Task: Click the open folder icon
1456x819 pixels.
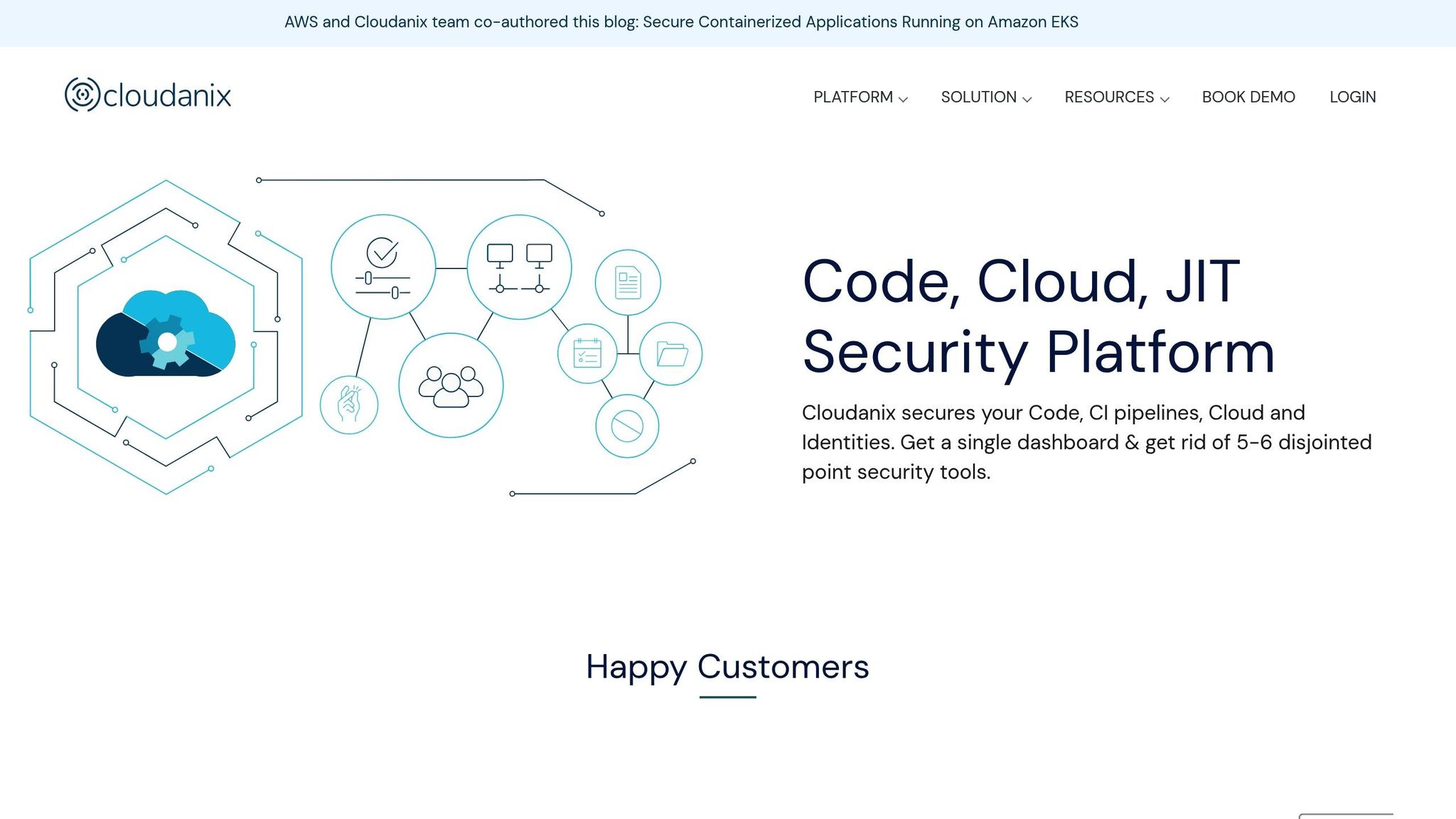Action: 670,352
